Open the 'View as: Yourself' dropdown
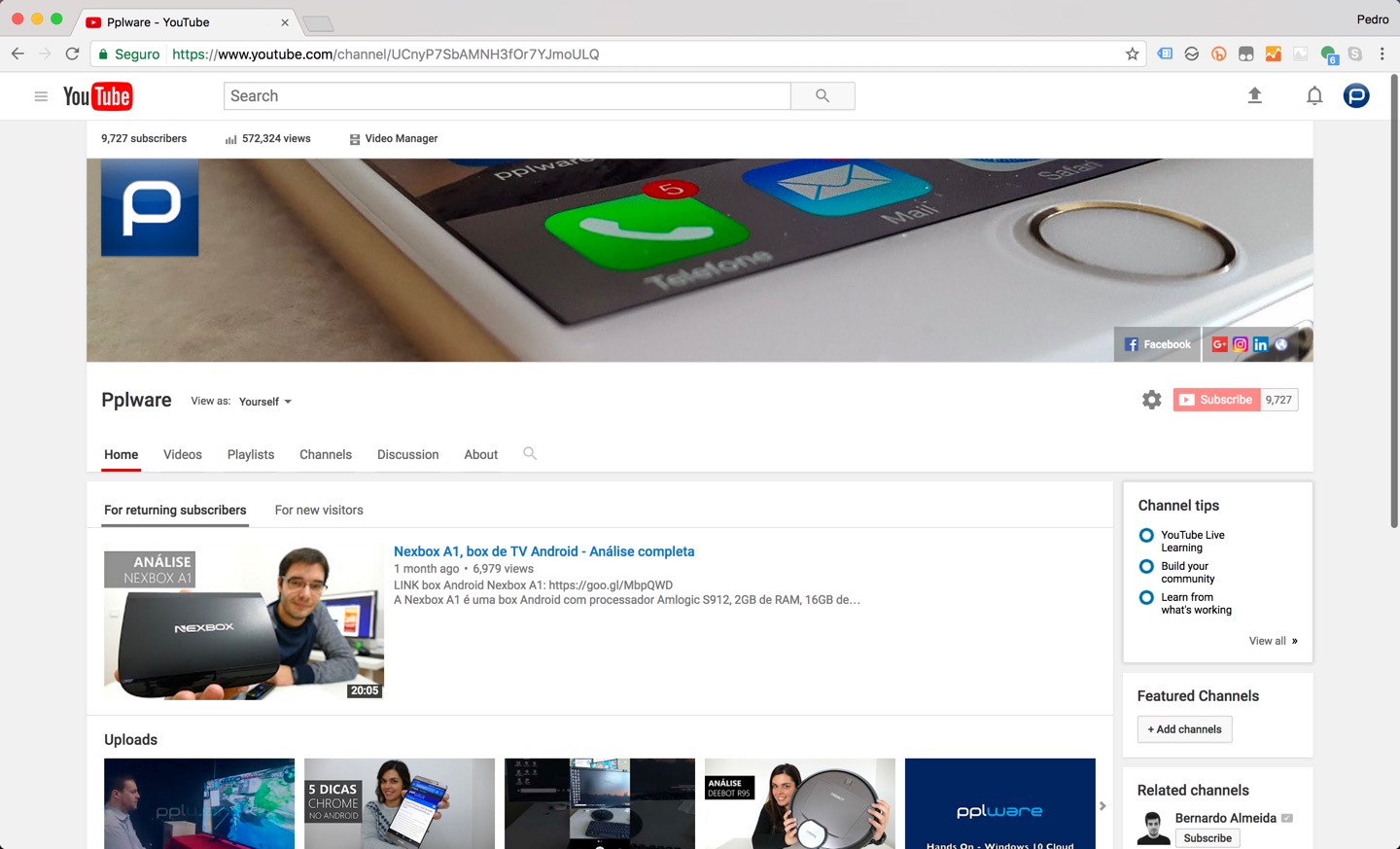This screenshot has height=849, width=1400. click(x=262, y=401)
